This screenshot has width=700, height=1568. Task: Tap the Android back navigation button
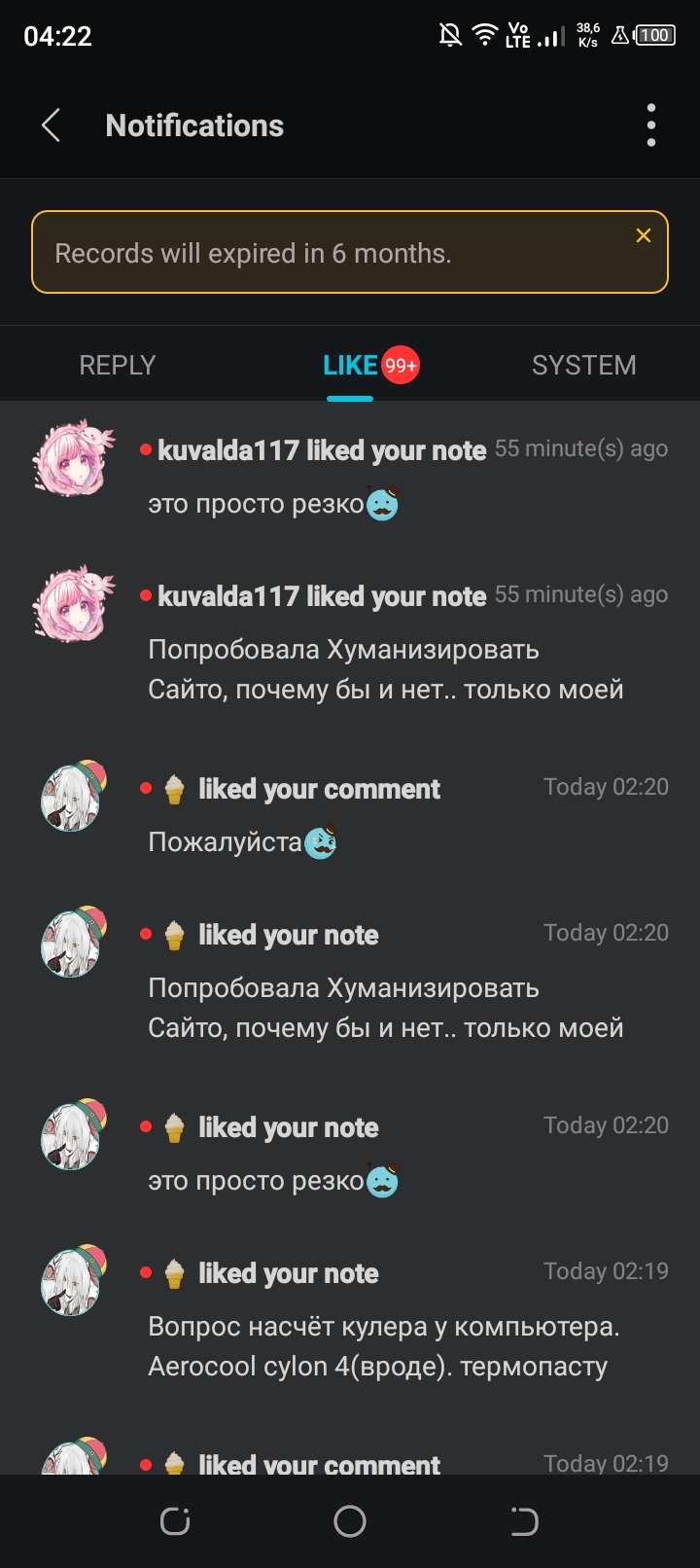pos(524,1521)
